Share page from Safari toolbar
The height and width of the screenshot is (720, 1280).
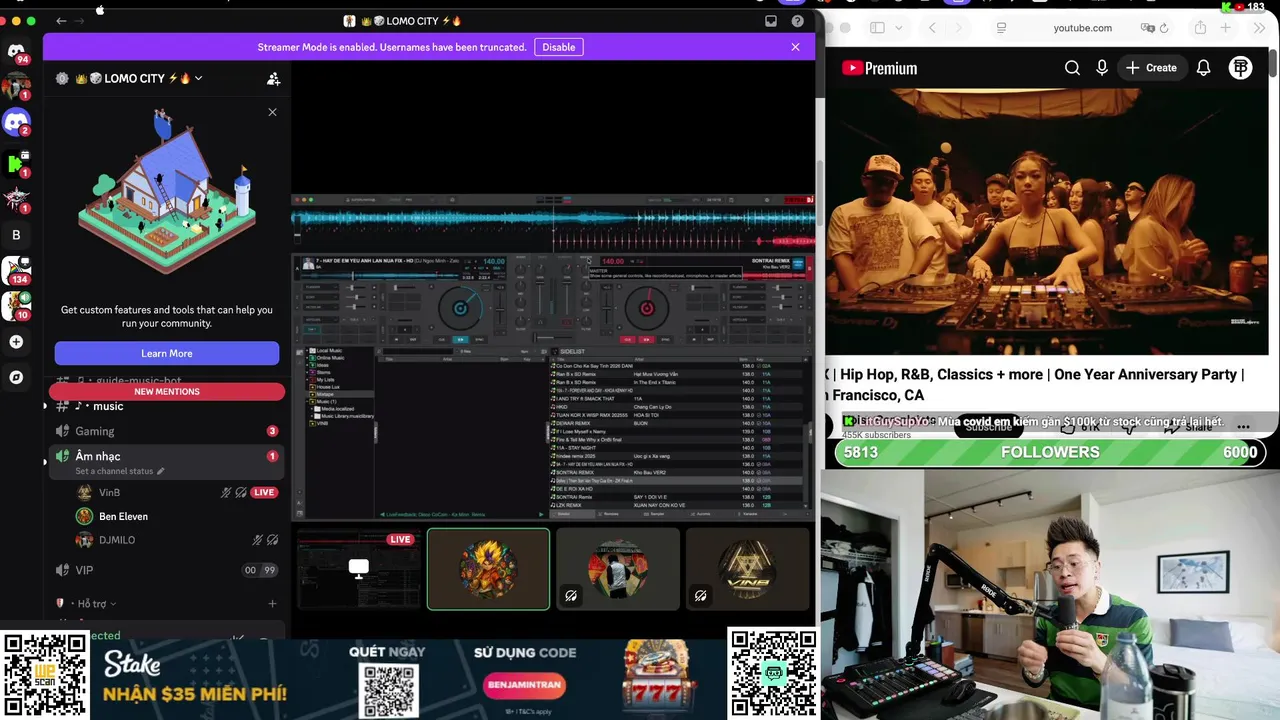point(1200,28)
